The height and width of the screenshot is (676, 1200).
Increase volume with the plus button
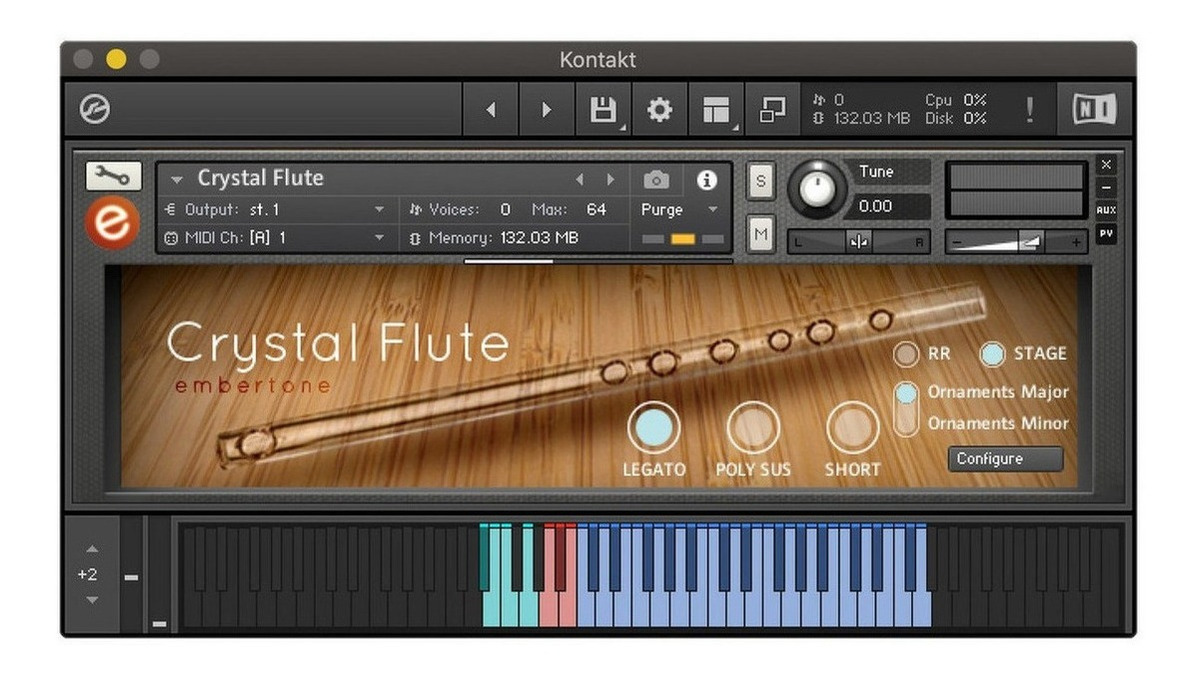point(1076,242)
